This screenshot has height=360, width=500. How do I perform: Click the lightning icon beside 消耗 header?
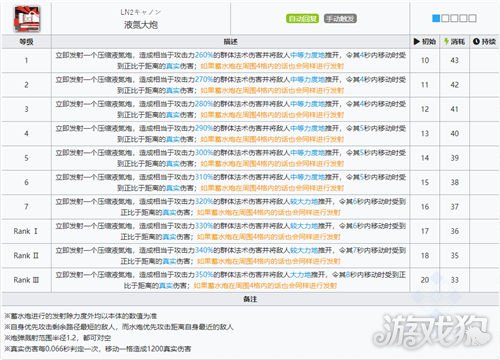446,42
